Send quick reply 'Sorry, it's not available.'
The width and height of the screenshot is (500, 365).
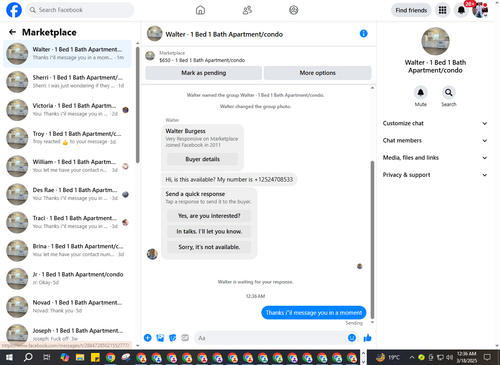coord(209,247)
